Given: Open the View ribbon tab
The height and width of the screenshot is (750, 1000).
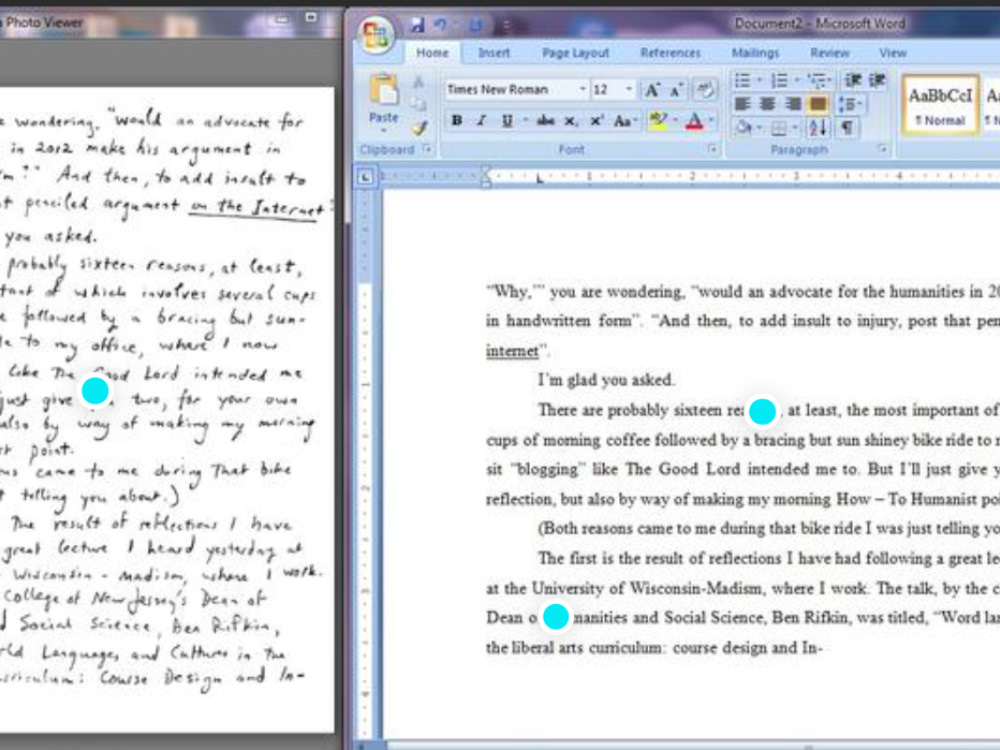Looking at the screenshot, I should (x=892, y=53).
